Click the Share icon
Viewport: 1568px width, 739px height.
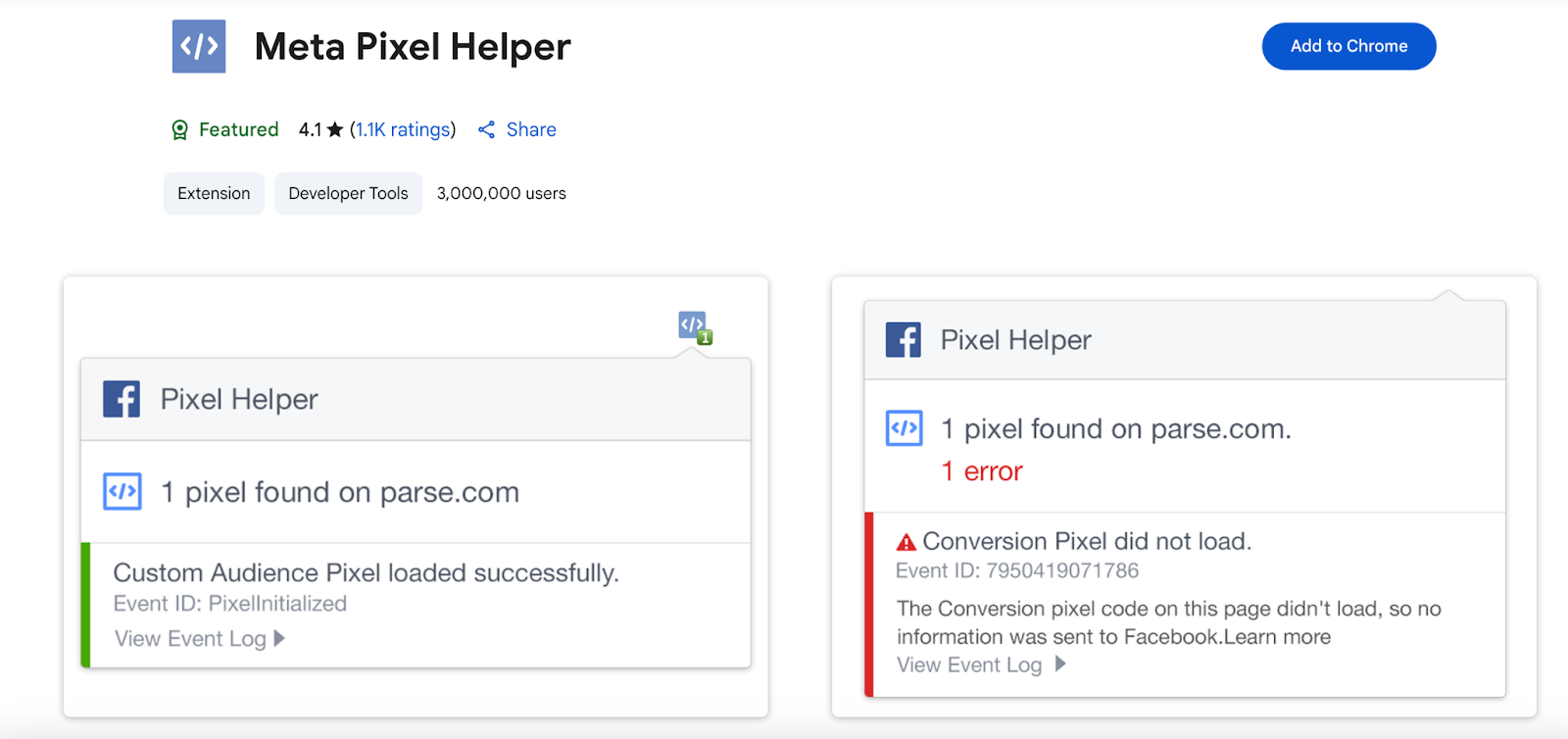point(486,129)
